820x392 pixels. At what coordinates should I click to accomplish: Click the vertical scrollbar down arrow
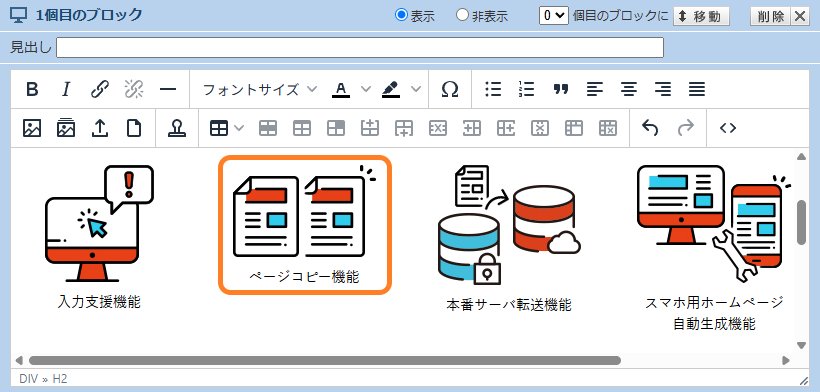tap(801, 345)
